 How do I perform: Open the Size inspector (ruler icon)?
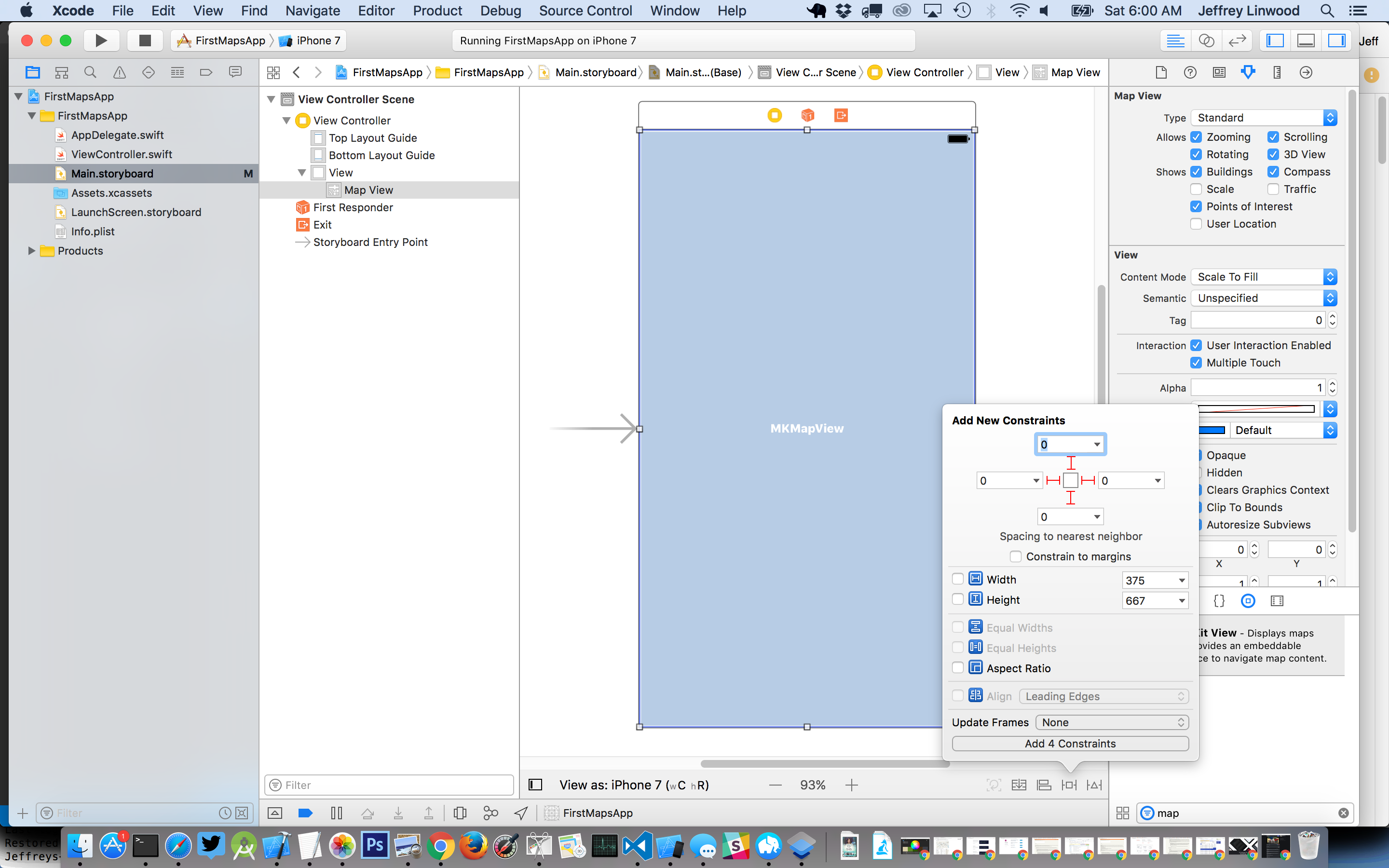1277,72
